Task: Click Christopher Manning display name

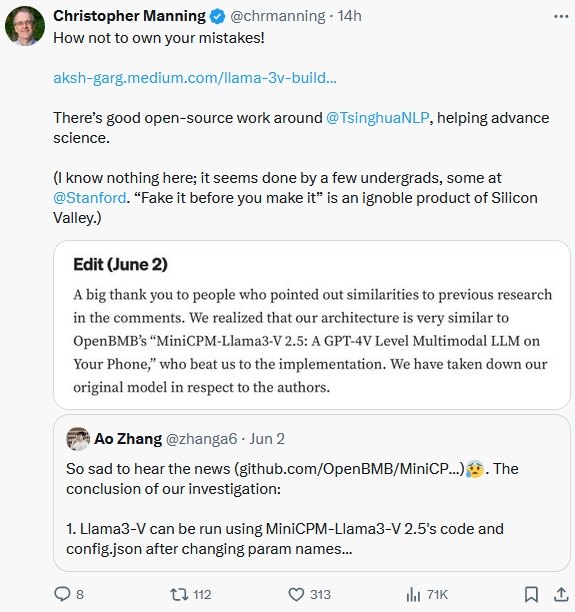Action: [x=129, y=16]
